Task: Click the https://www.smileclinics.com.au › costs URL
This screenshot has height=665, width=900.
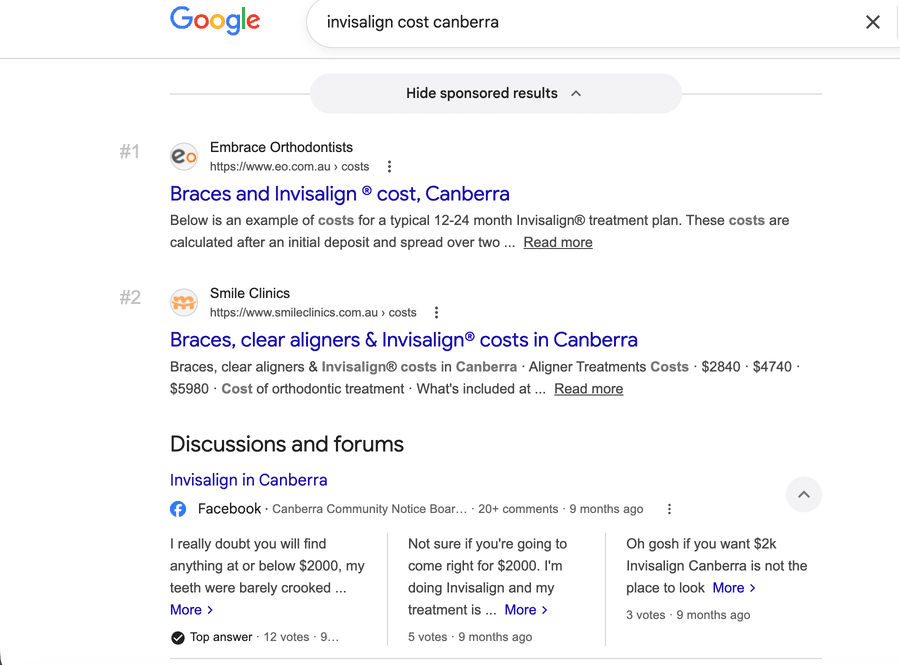Action: [313, 313]
